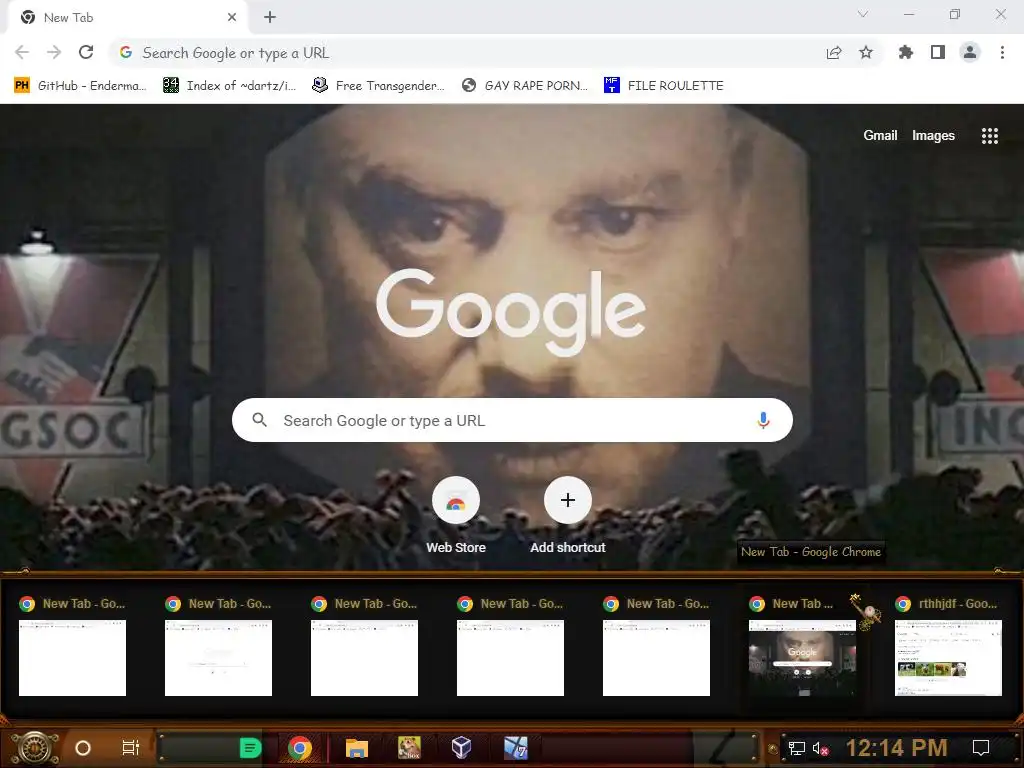Select the fifth New Tab taskbar preview

point(656,647)
